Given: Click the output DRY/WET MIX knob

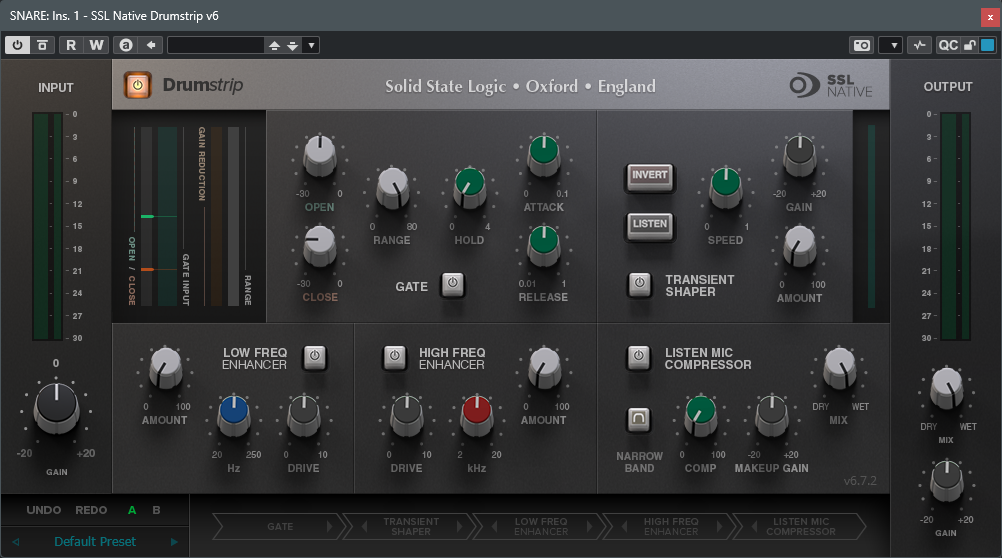Looking at the screenshot, I should click(947, 387).
